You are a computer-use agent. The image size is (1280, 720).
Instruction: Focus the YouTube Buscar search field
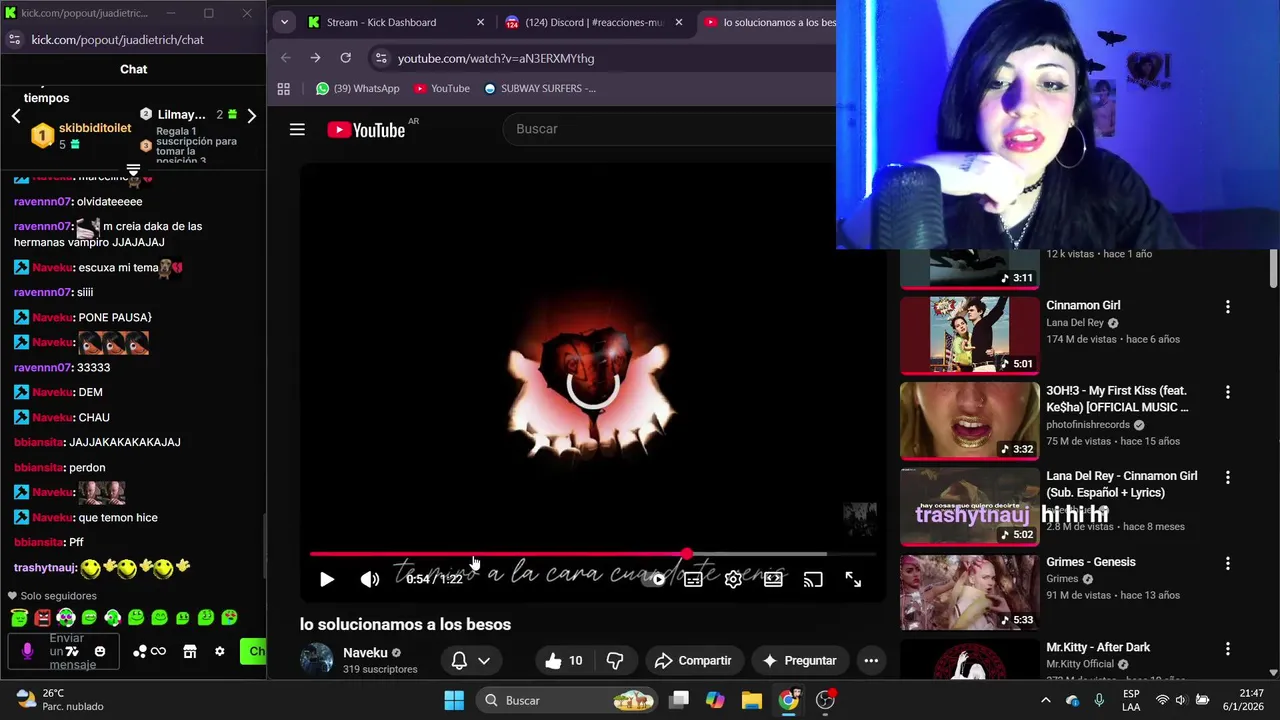point(670,129)
